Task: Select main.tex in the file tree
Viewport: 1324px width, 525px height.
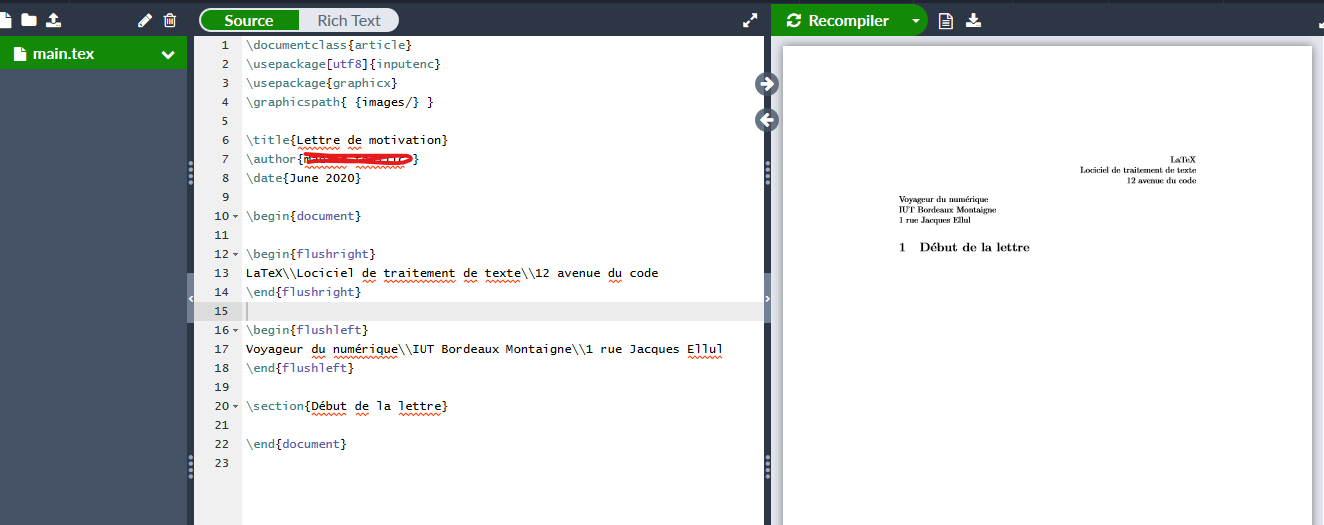Action: point(64,54)
